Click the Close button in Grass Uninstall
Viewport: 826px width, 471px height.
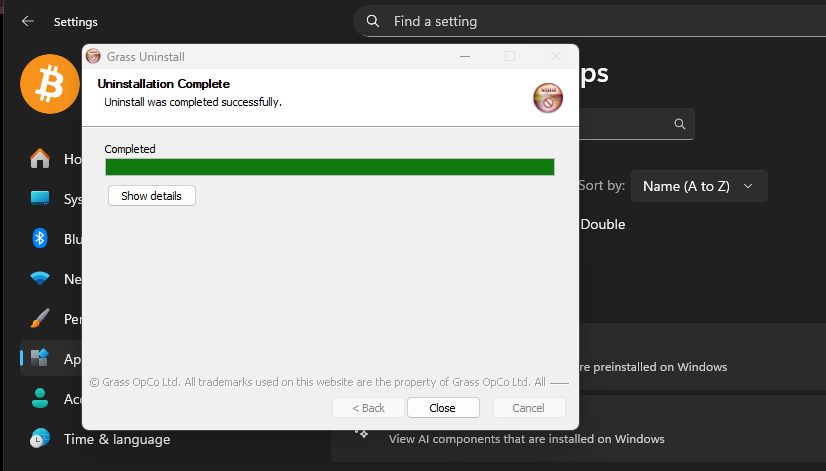(x=443, y=408)
